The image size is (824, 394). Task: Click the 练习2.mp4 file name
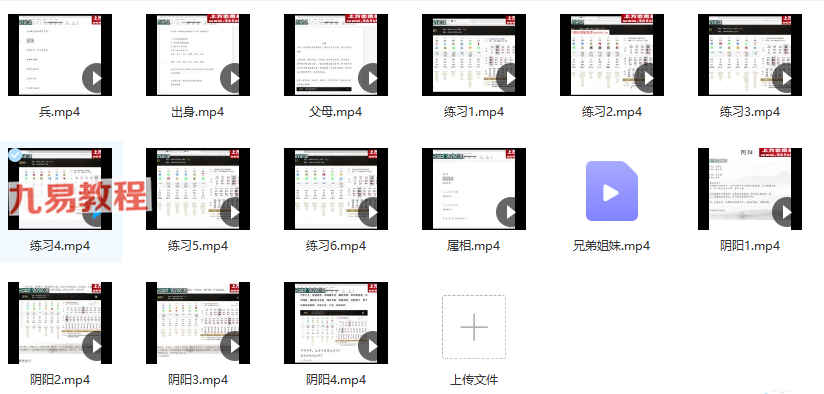[612, 112]
